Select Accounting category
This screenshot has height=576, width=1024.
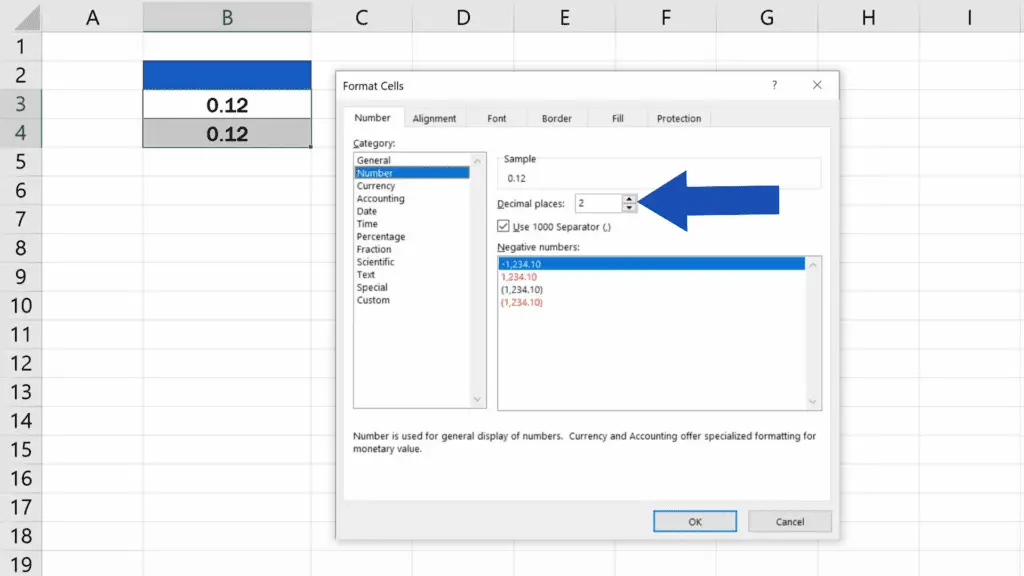click(x=411, y=199)
